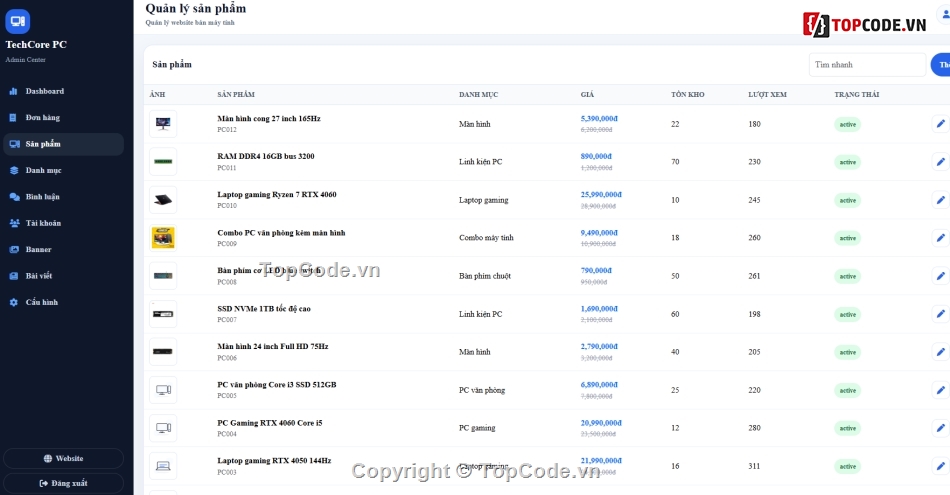
Task: Open Danh mục section
Action: (63, 170)
